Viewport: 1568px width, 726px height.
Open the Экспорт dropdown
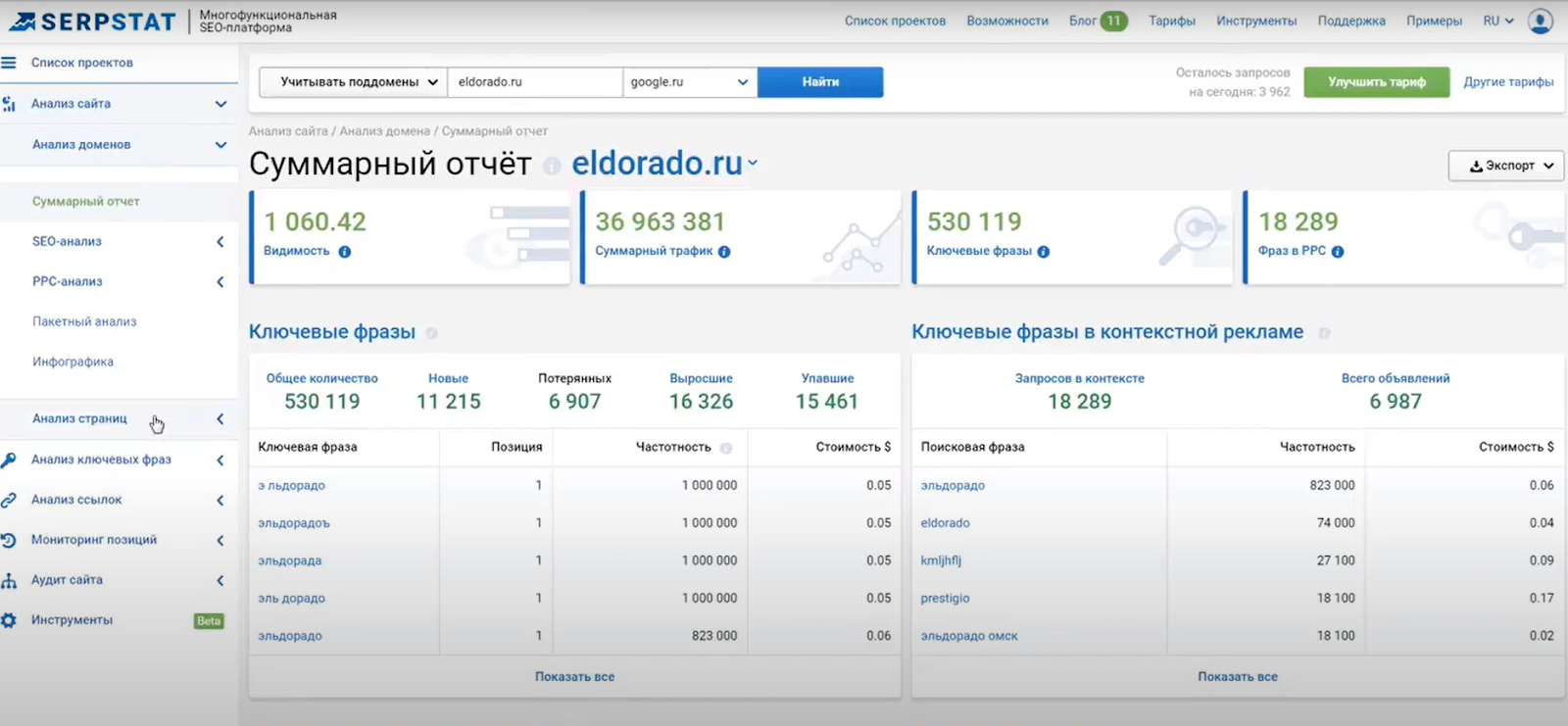tap(1506, 166)
